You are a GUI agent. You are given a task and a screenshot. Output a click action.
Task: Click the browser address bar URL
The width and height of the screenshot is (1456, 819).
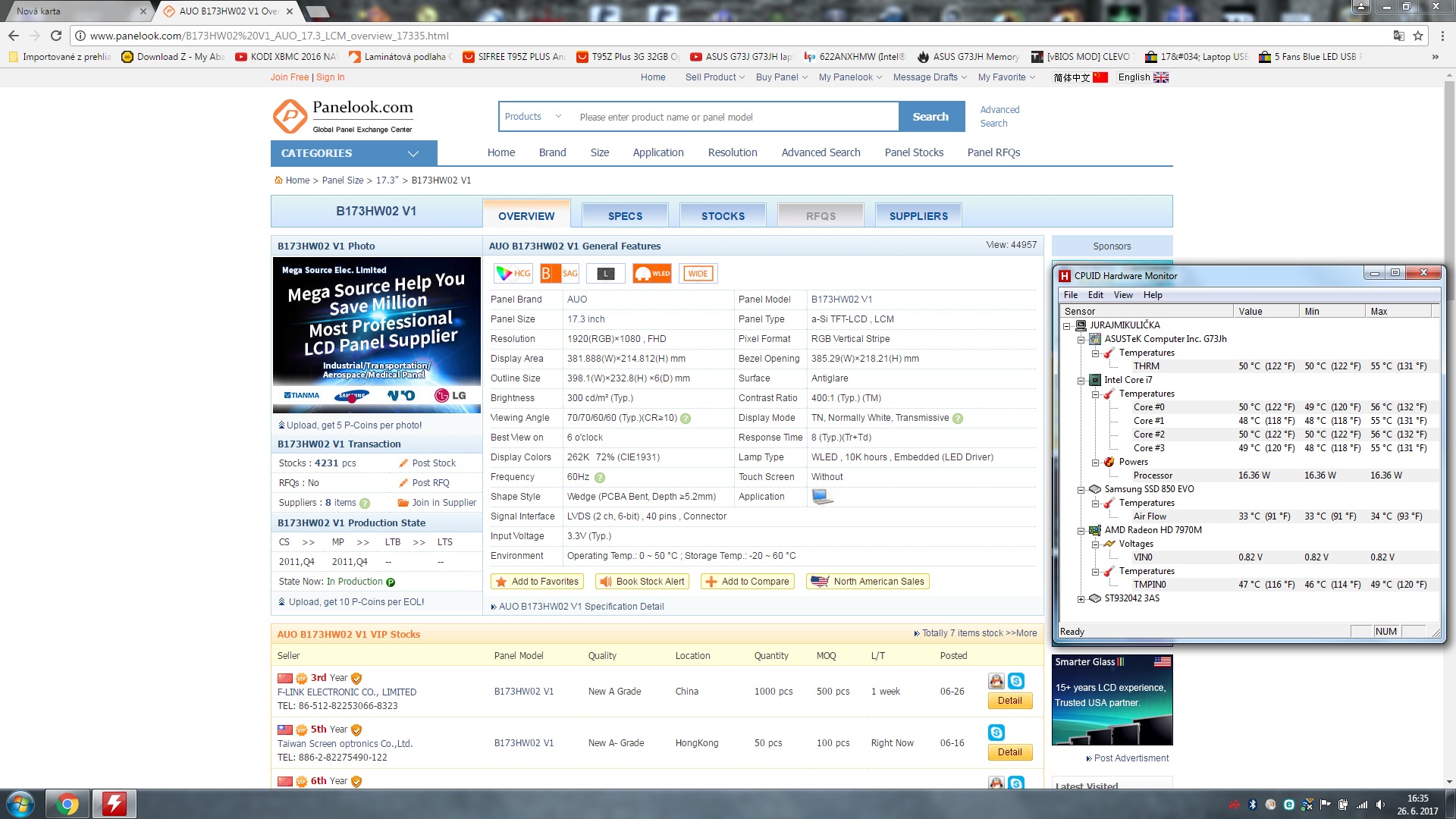pyautogui.click(x=269, y=36)
